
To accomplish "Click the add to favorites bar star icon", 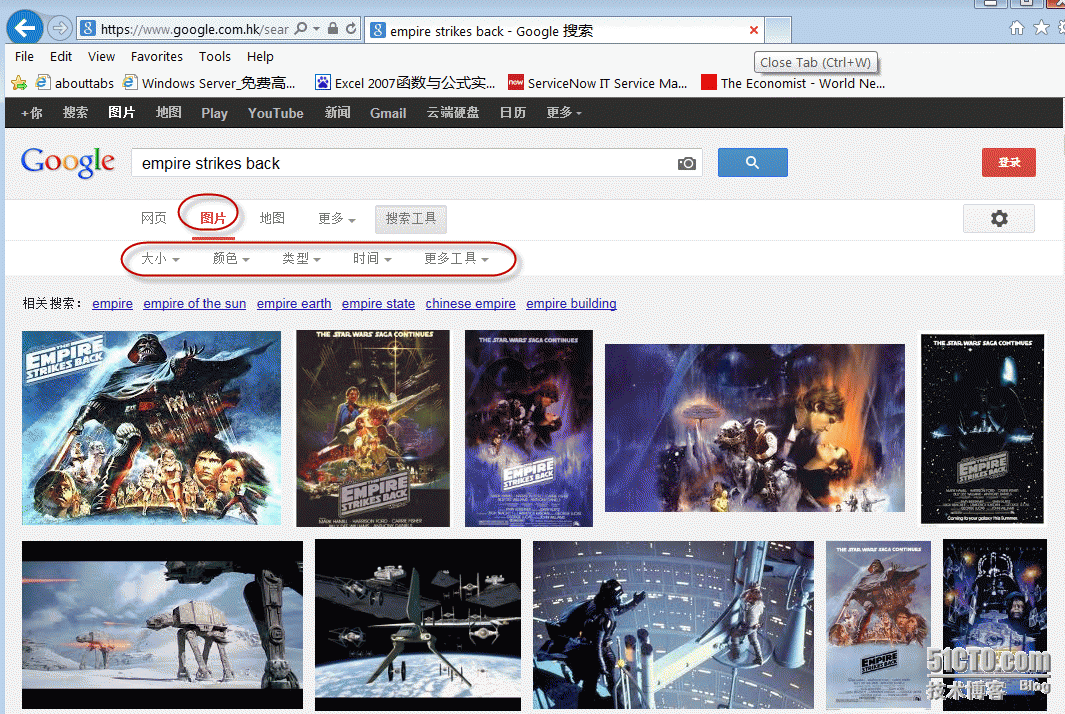I will [19, 83].
